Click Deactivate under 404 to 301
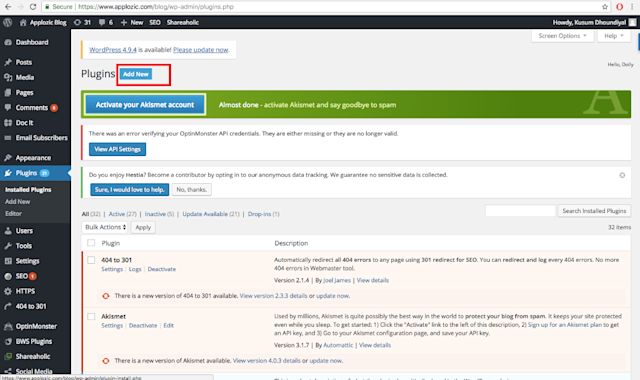Screen dimensions: 640x380 [162, 269]
